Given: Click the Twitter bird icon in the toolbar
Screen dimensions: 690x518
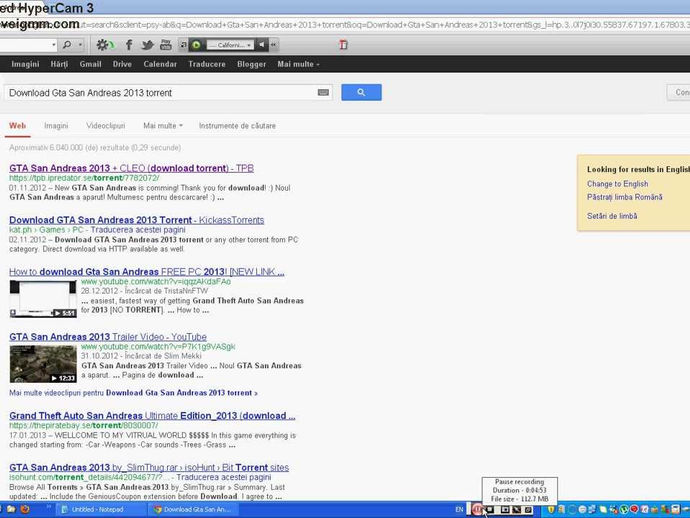Looking at the screenshot, I should [147, 44].
